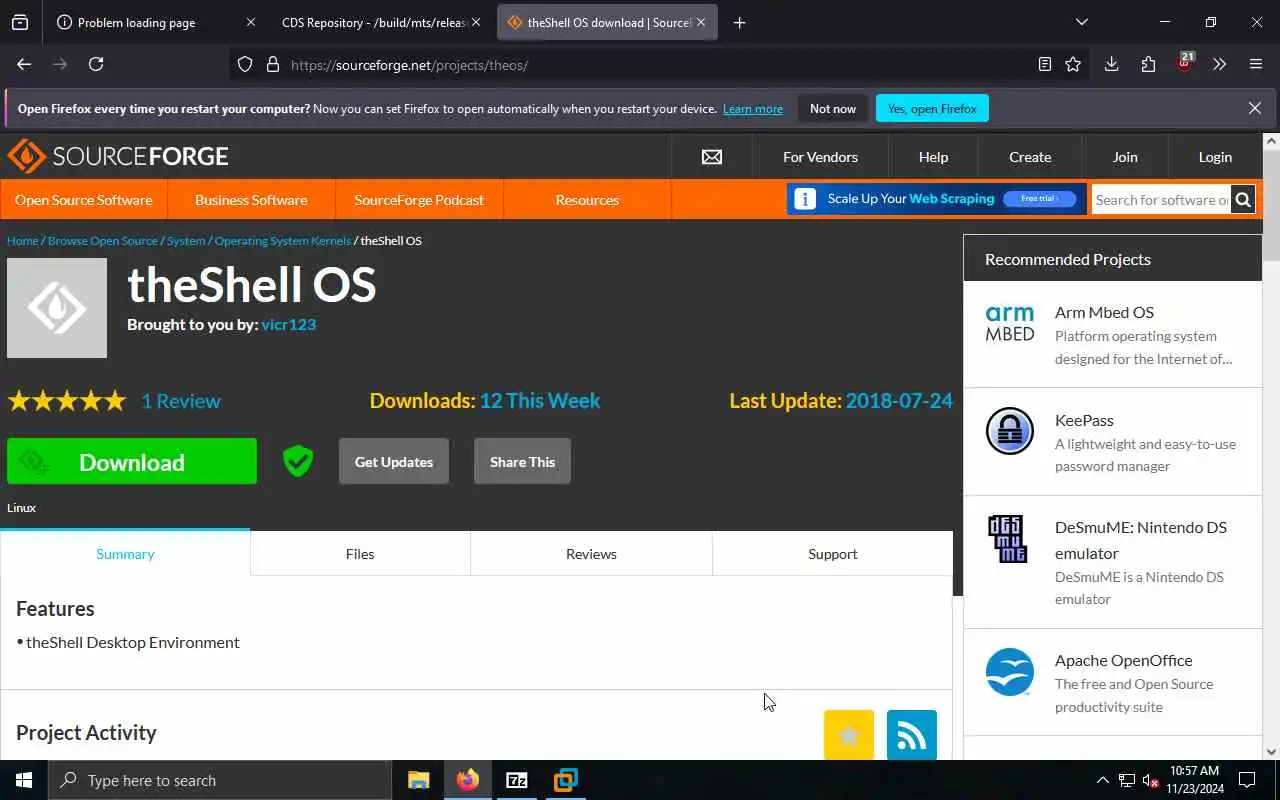Click the Get Updates button
The height and width of the screenshot is (800, 1280).
(x=394, y=461)
